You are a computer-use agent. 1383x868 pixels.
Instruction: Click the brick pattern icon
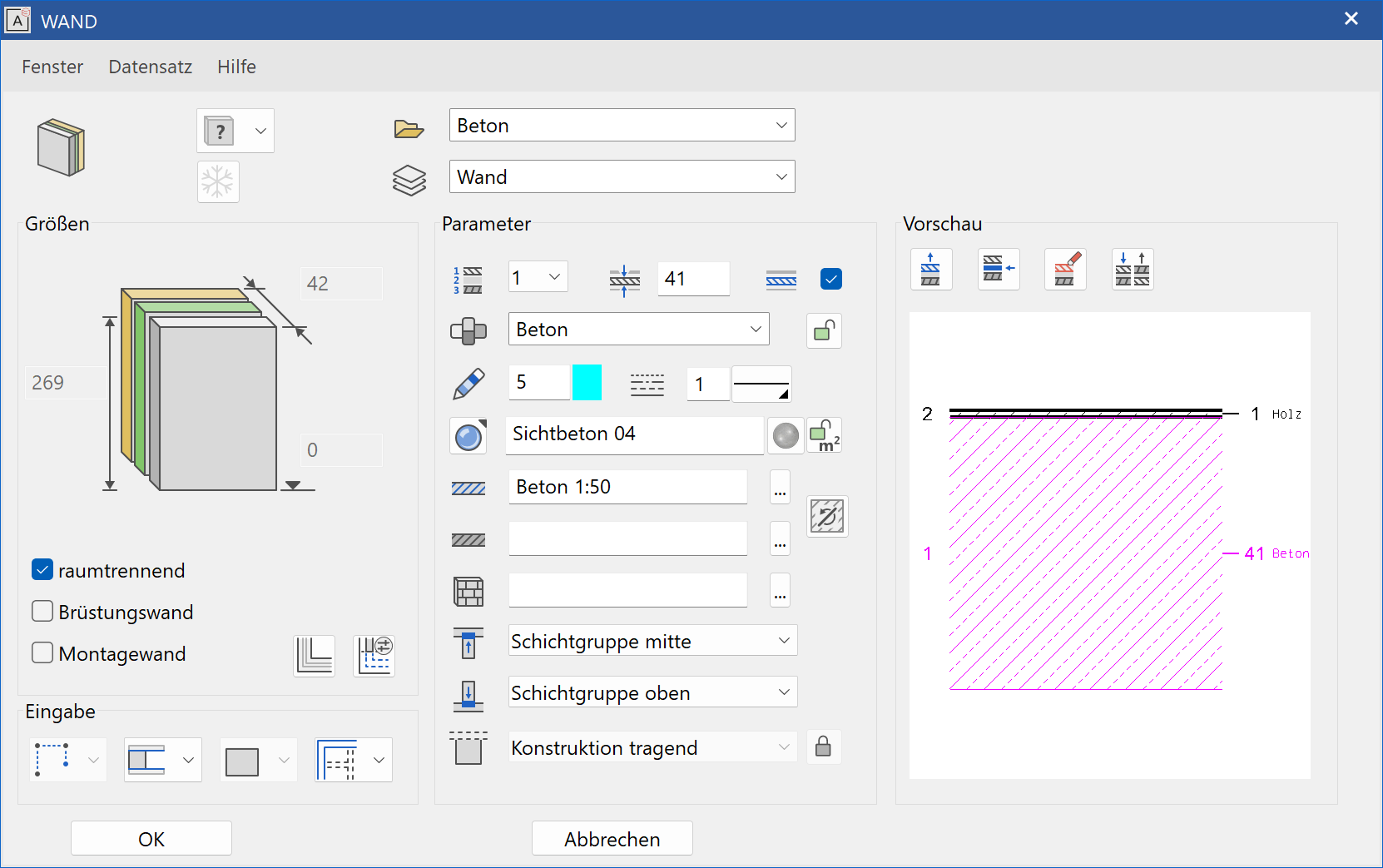coord(468,592)
